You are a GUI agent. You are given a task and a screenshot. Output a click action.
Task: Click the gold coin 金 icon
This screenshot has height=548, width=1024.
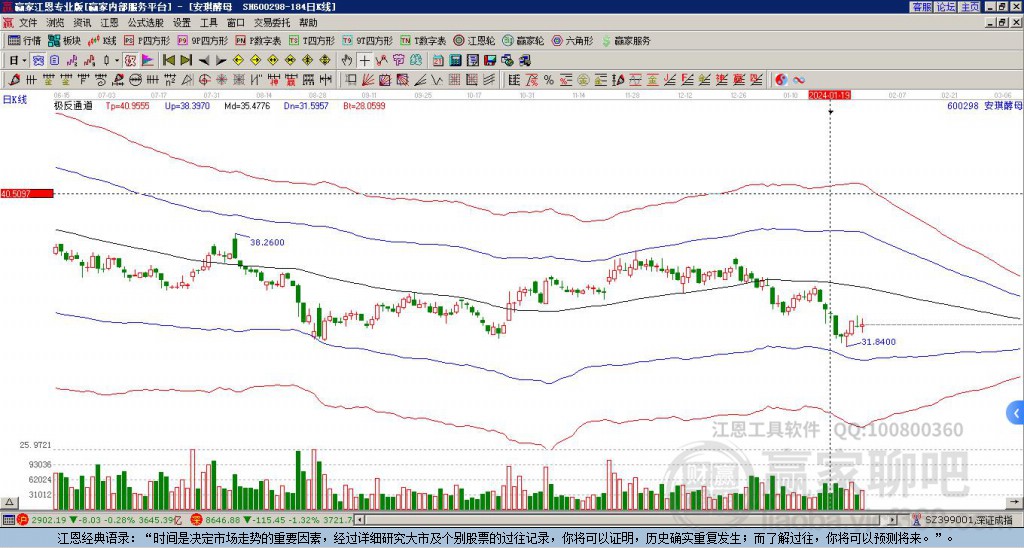583,80
